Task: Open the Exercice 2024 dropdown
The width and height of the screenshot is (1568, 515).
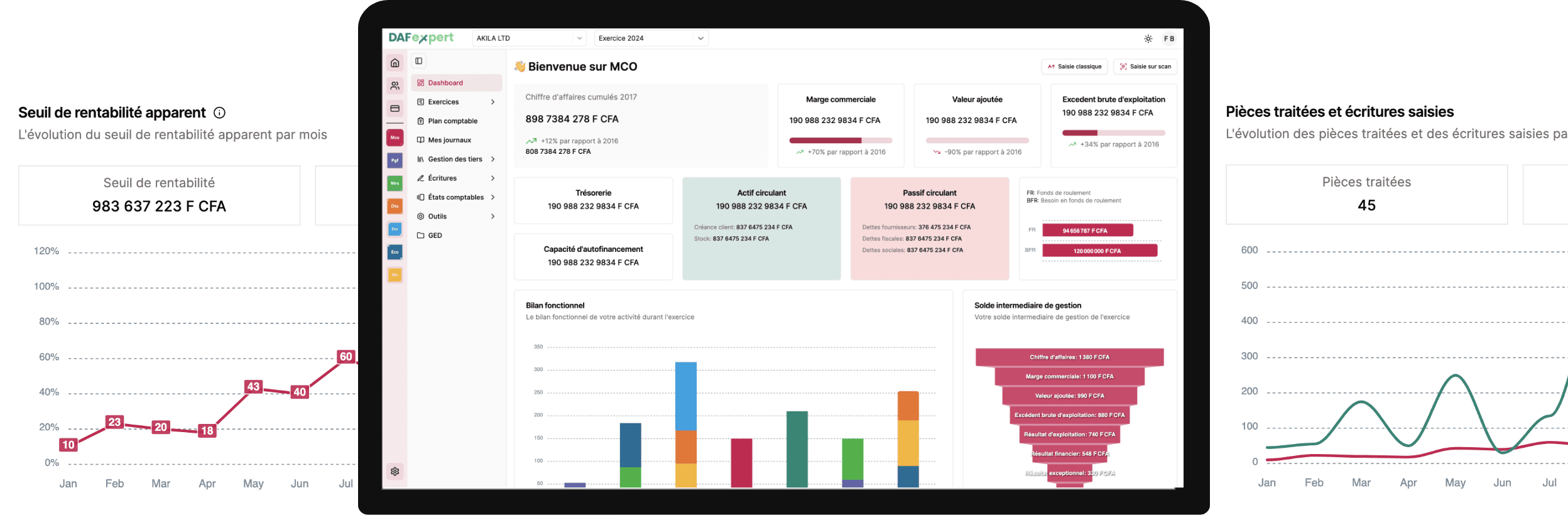Action: pos(651,38)
